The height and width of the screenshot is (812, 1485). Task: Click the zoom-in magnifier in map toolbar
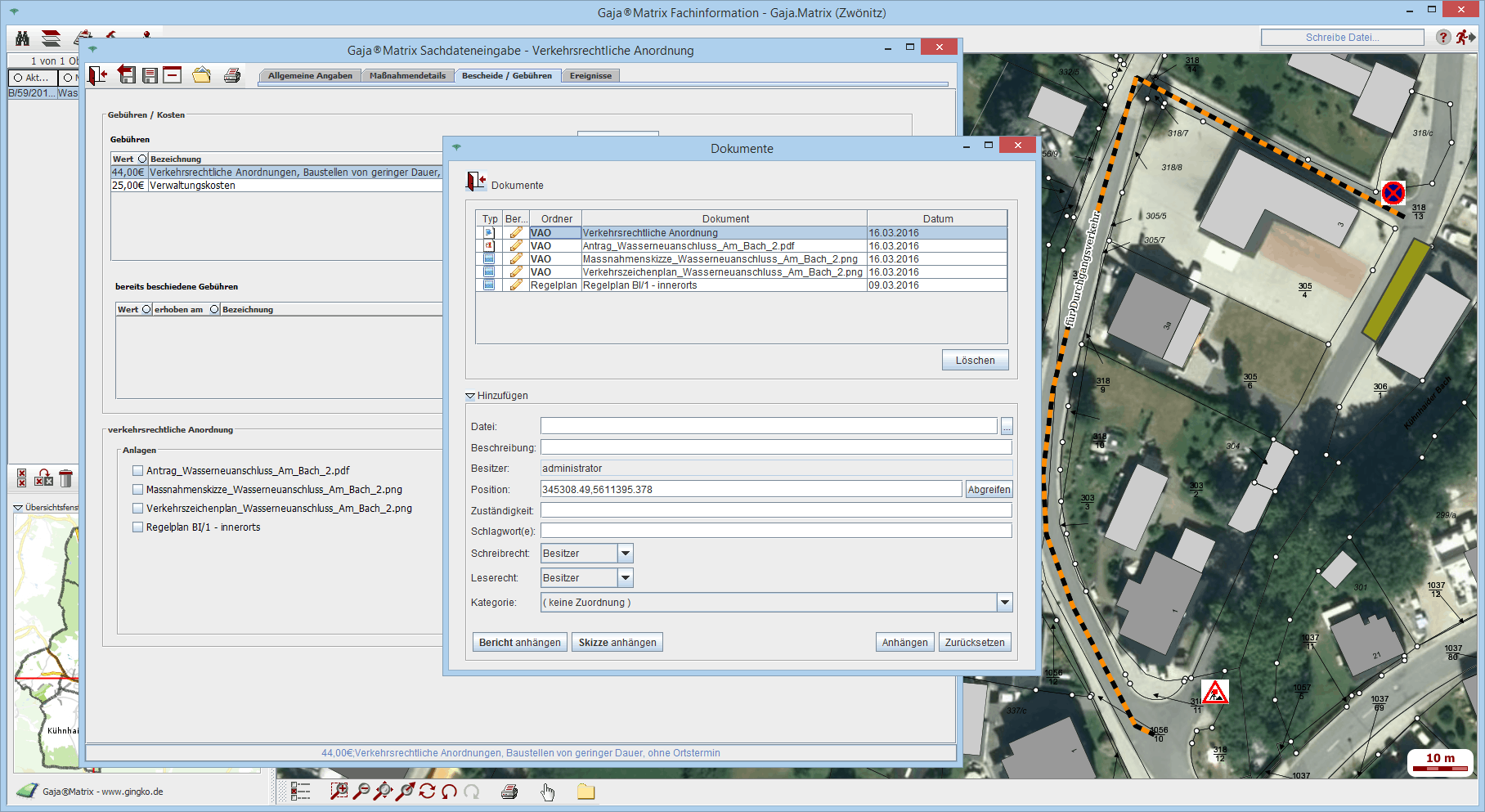coord(339,791)
